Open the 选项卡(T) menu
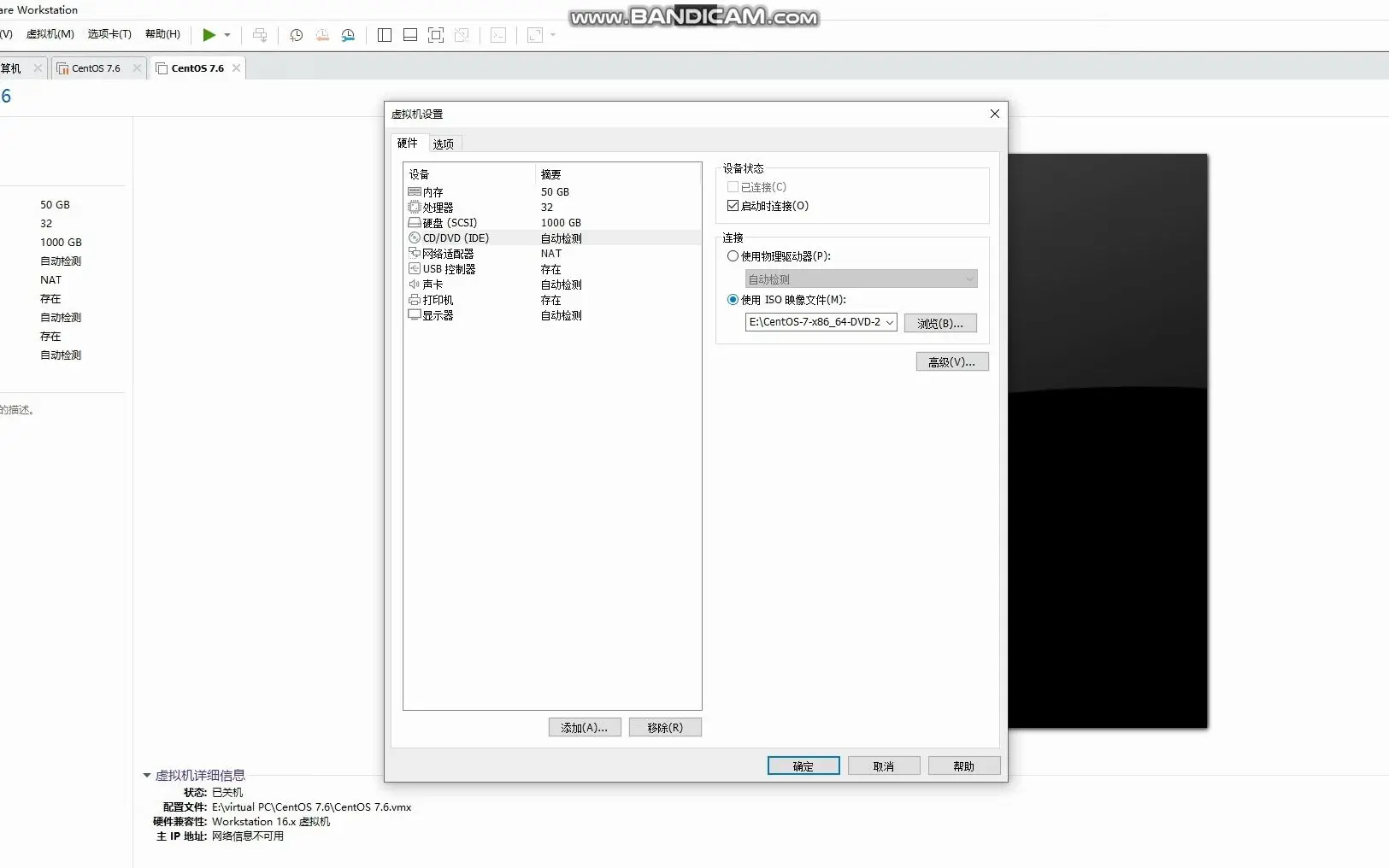The height and width of the screenshot is (868, 1389). click(109, 34)
